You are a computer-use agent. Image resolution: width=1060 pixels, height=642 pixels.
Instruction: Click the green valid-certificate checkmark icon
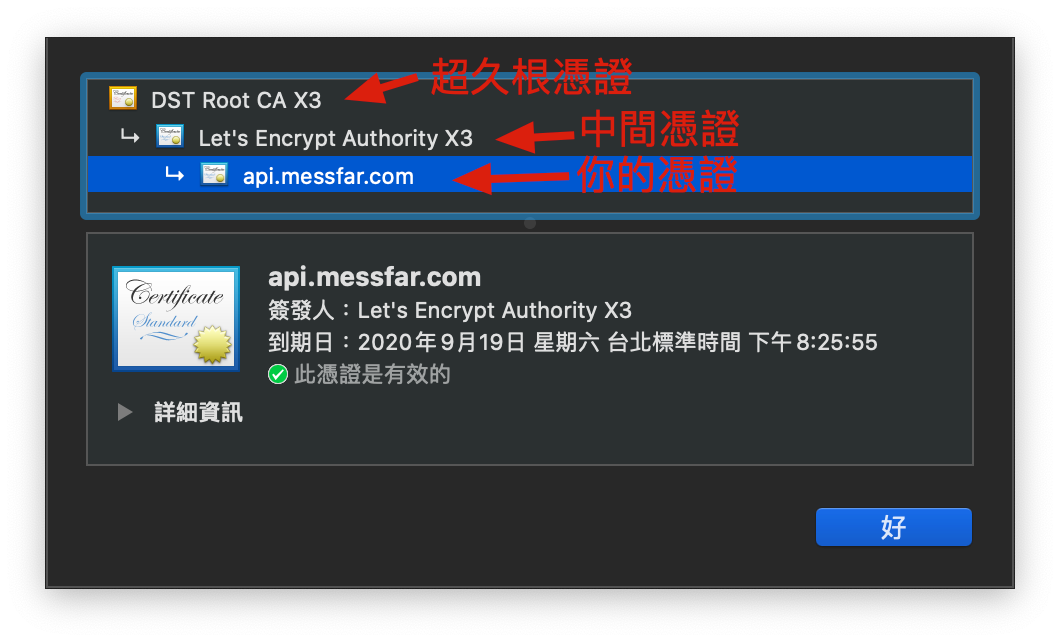278,374
